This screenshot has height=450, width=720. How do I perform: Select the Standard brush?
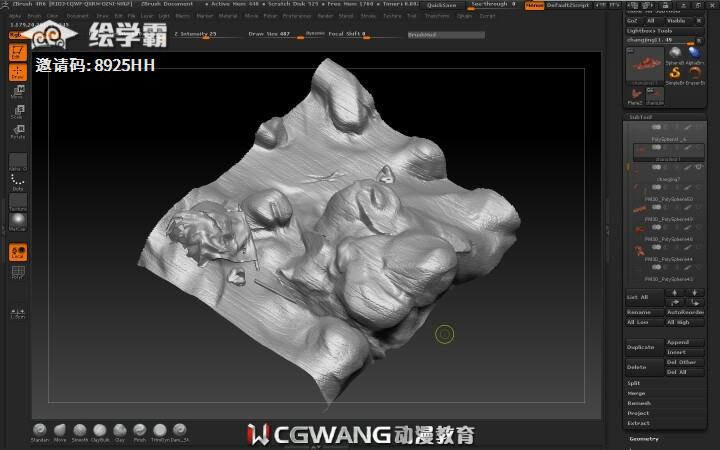click(x=40, y=433)
